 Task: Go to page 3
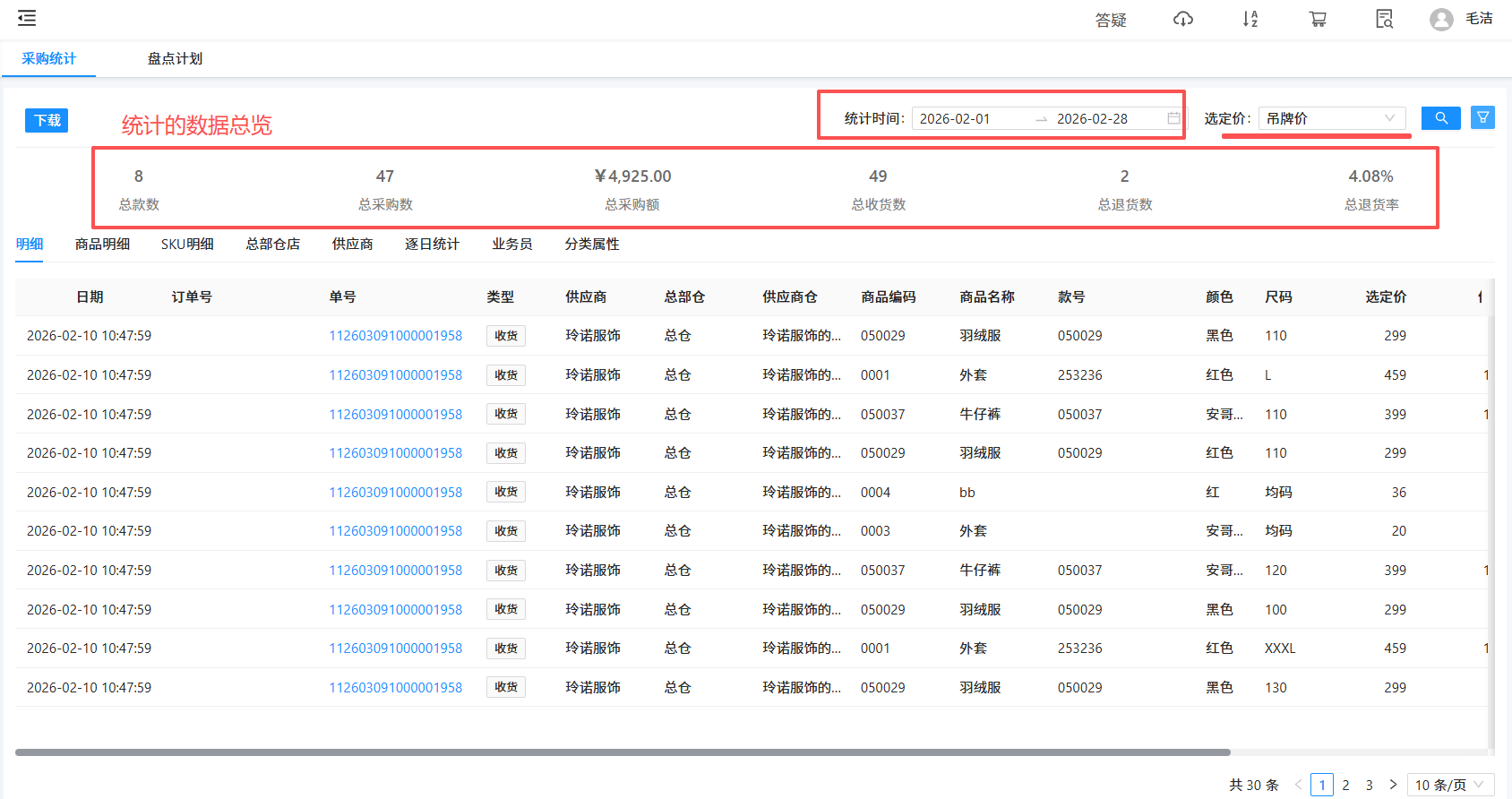tap(1369, 785)
